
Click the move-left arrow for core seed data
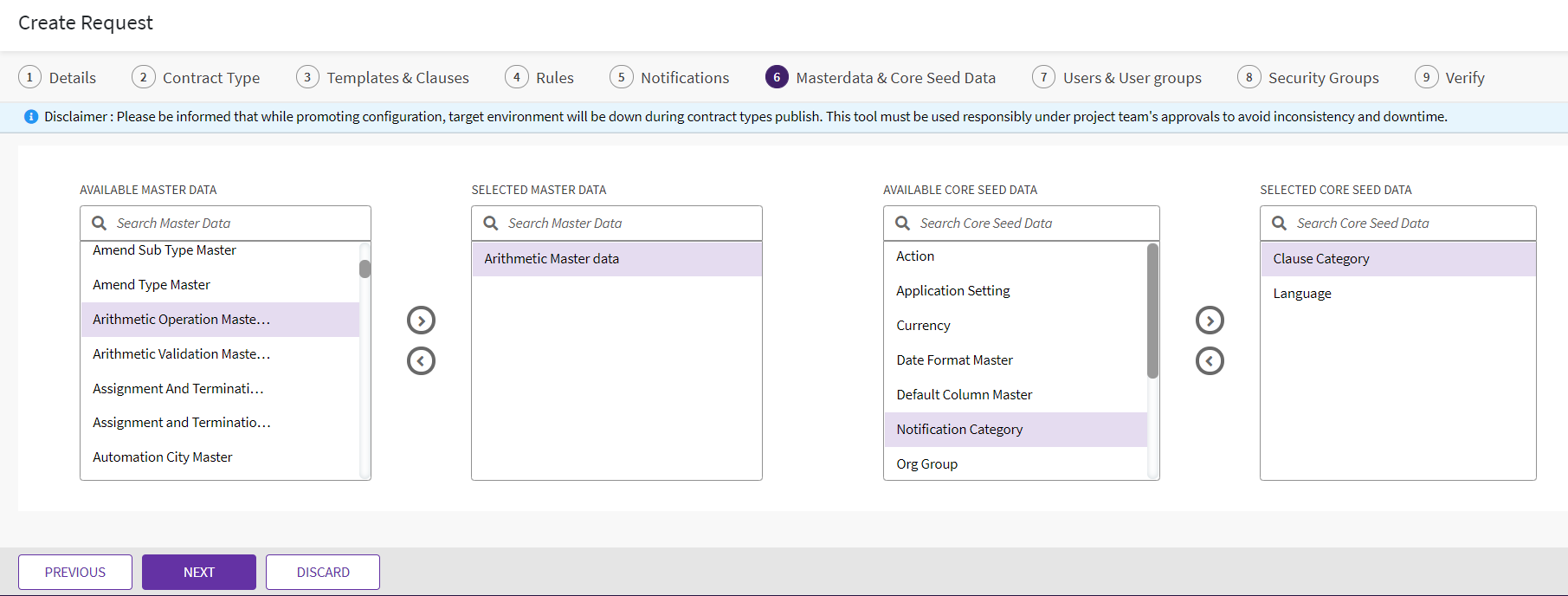pyautogui.click(x=1210, y=360)
